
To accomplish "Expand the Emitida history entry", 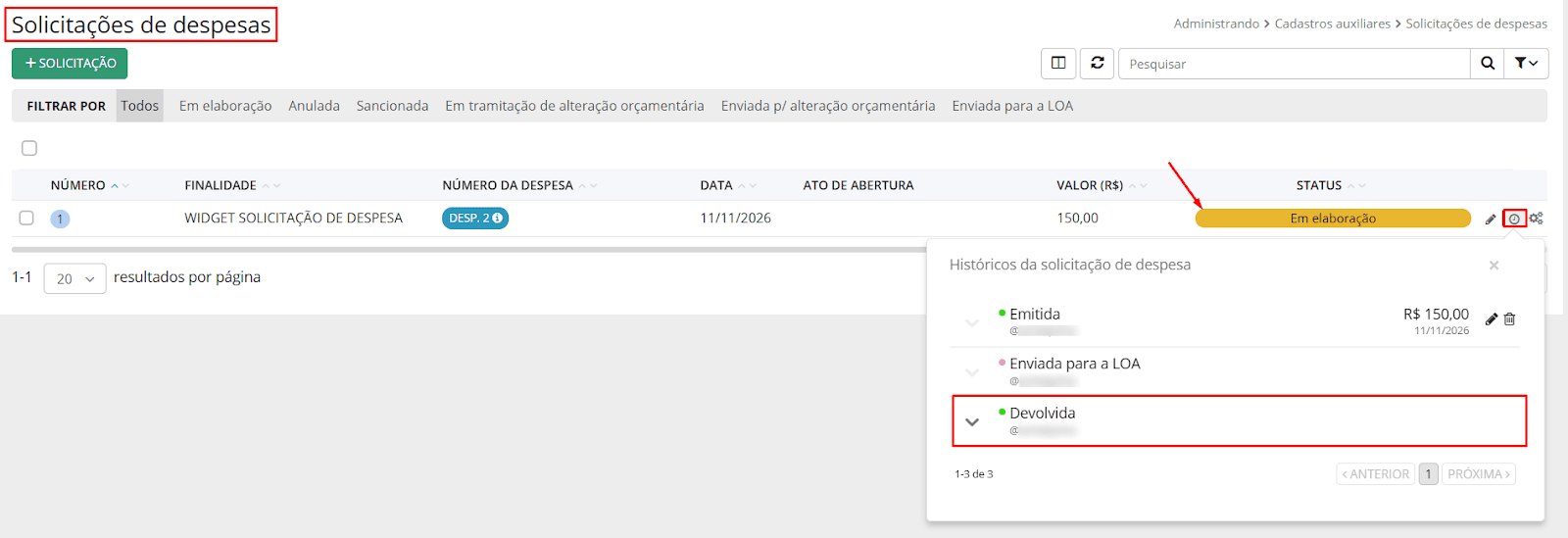I will [972, 322].
